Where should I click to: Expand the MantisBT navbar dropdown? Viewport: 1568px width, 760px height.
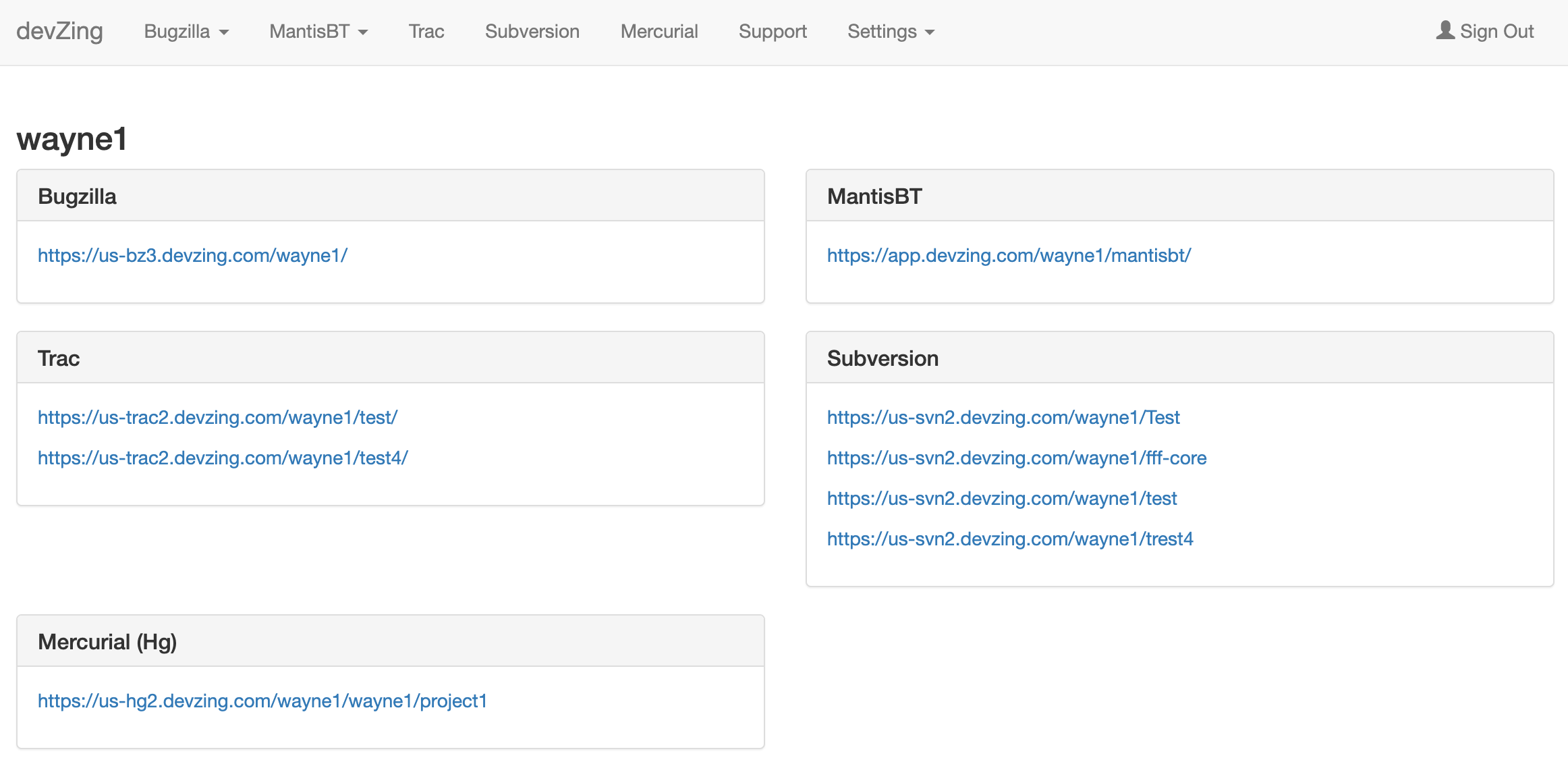[318, 32]
